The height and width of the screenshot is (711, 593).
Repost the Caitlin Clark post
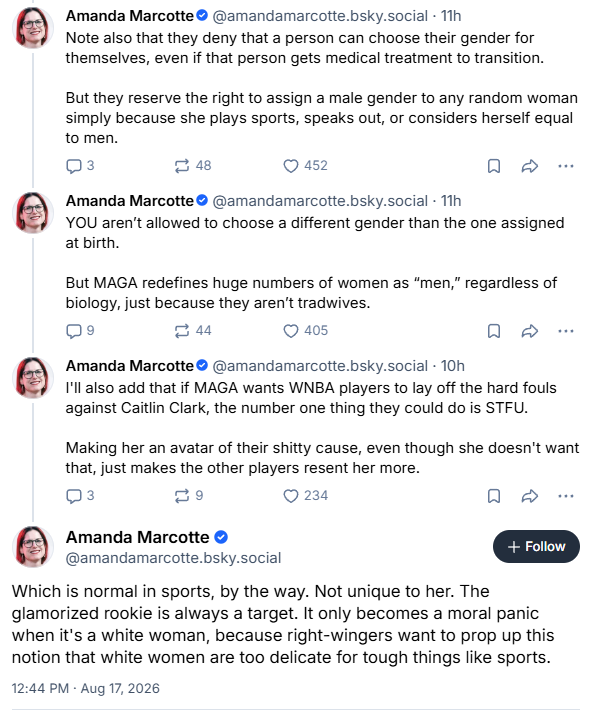189,496
